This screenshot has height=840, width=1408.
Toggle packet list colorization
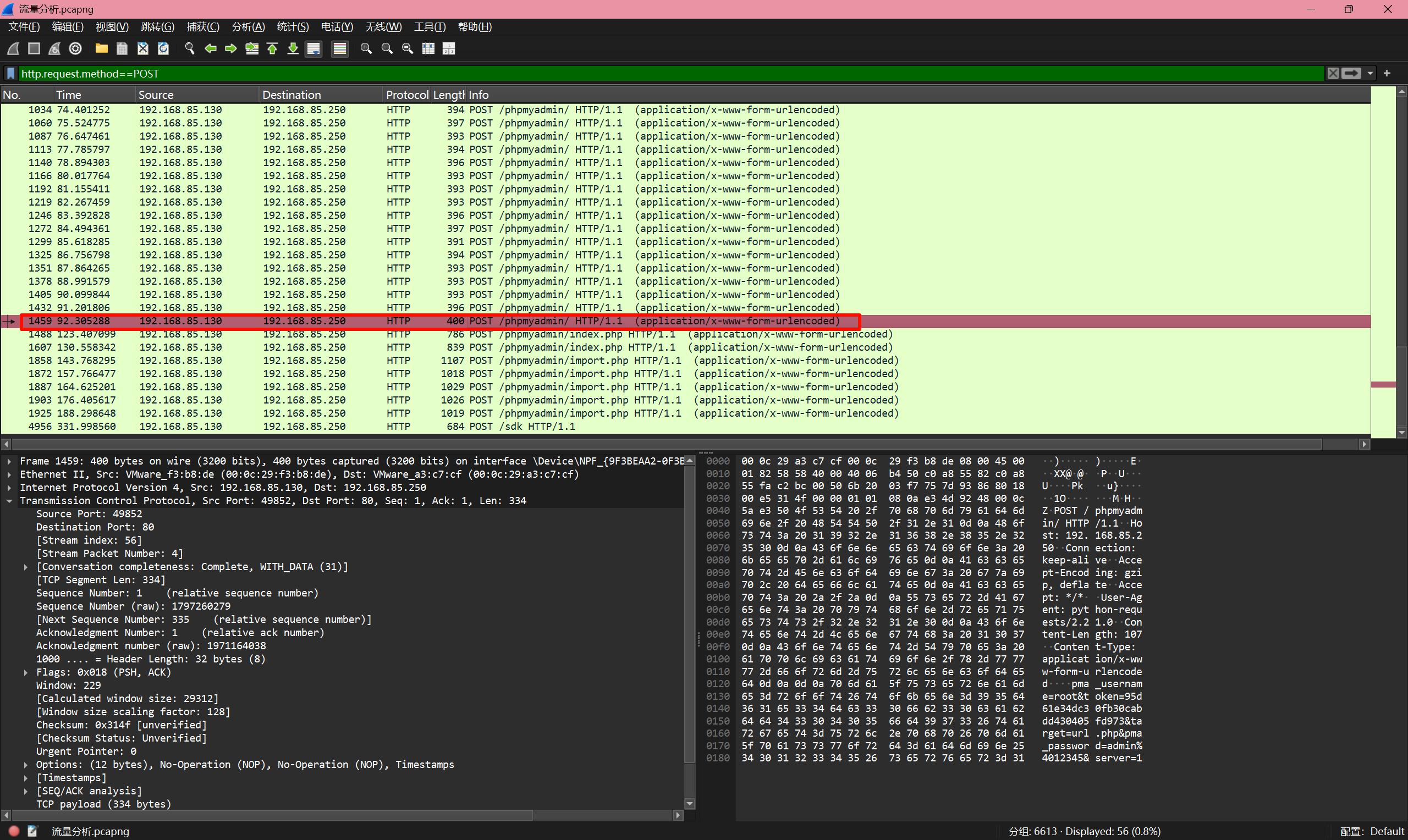coord(340,49)
